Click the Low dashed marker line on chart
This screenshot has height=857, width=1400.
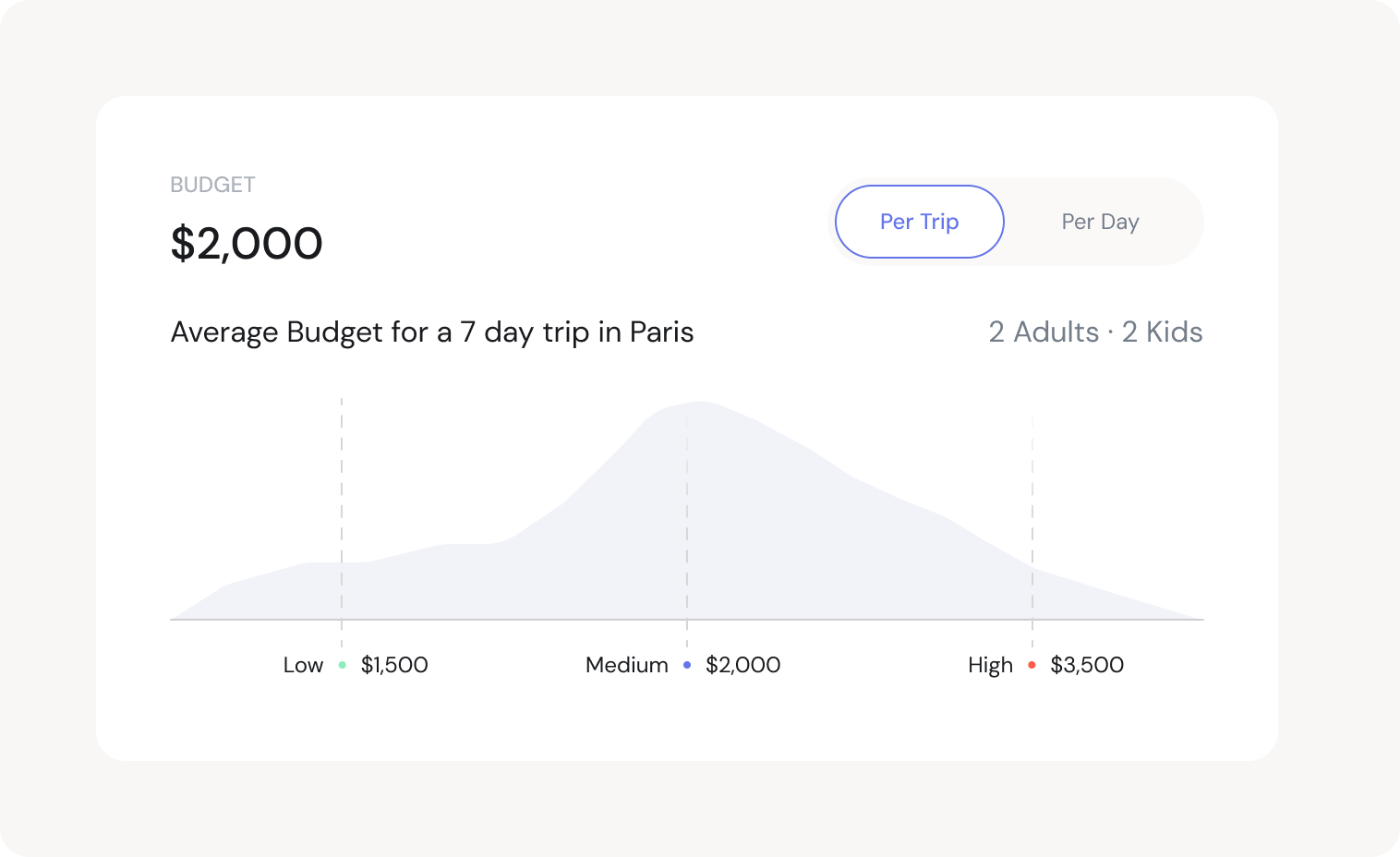coord(342,480)
